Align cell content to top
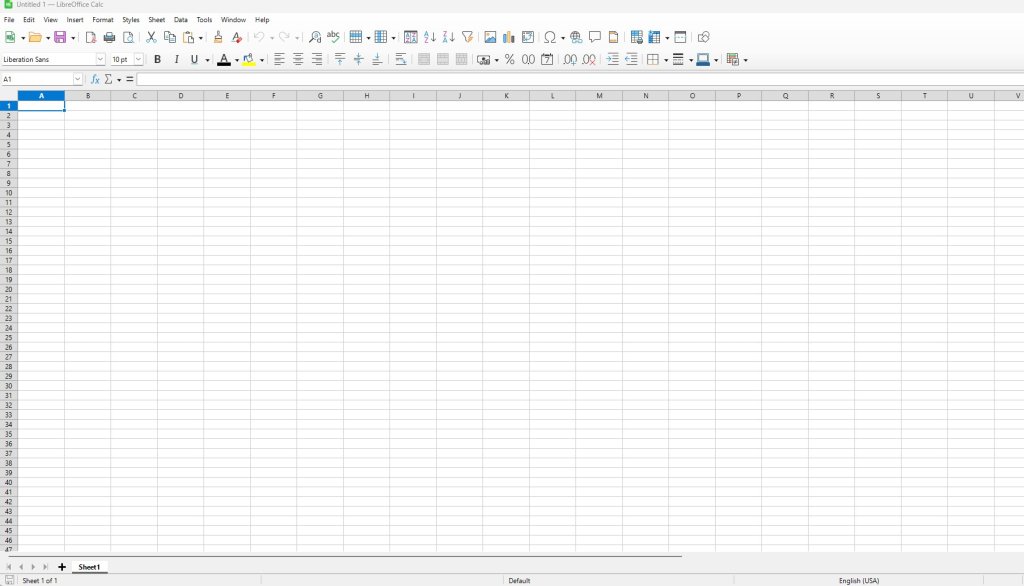 (340, 59)
